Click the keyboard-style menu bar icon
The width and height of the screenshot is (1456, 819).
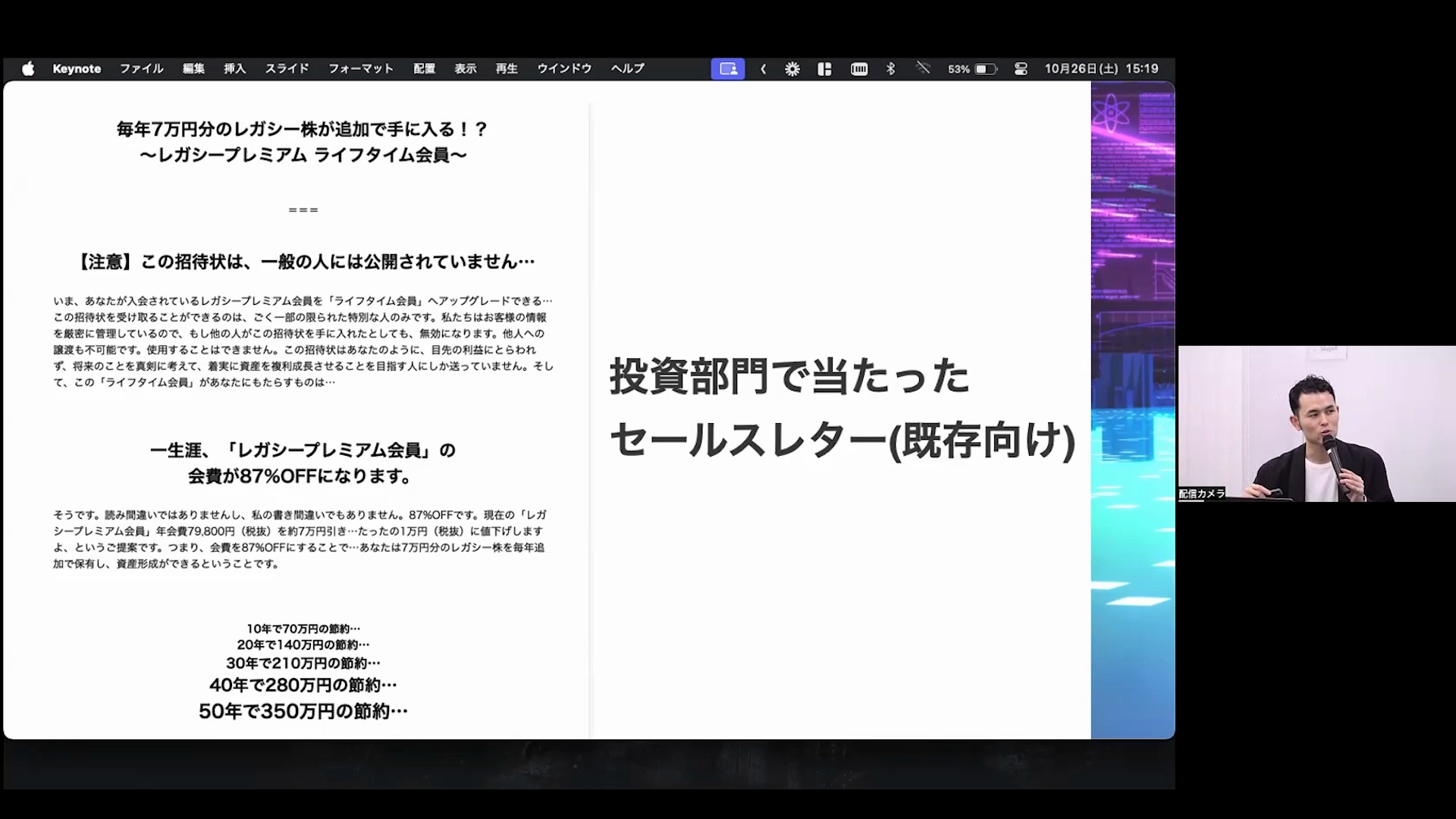(859, 69)
